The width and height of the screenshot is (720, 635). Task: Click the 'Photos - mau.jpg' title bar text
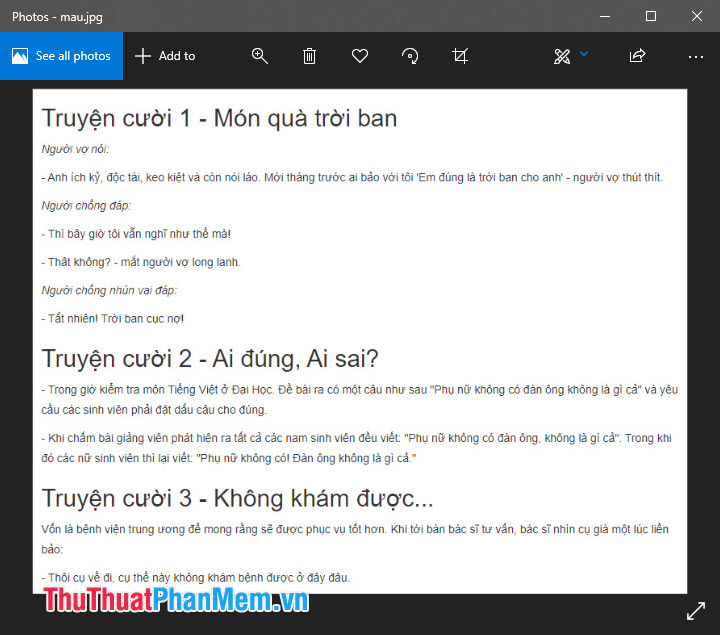[x=57, y=17]
